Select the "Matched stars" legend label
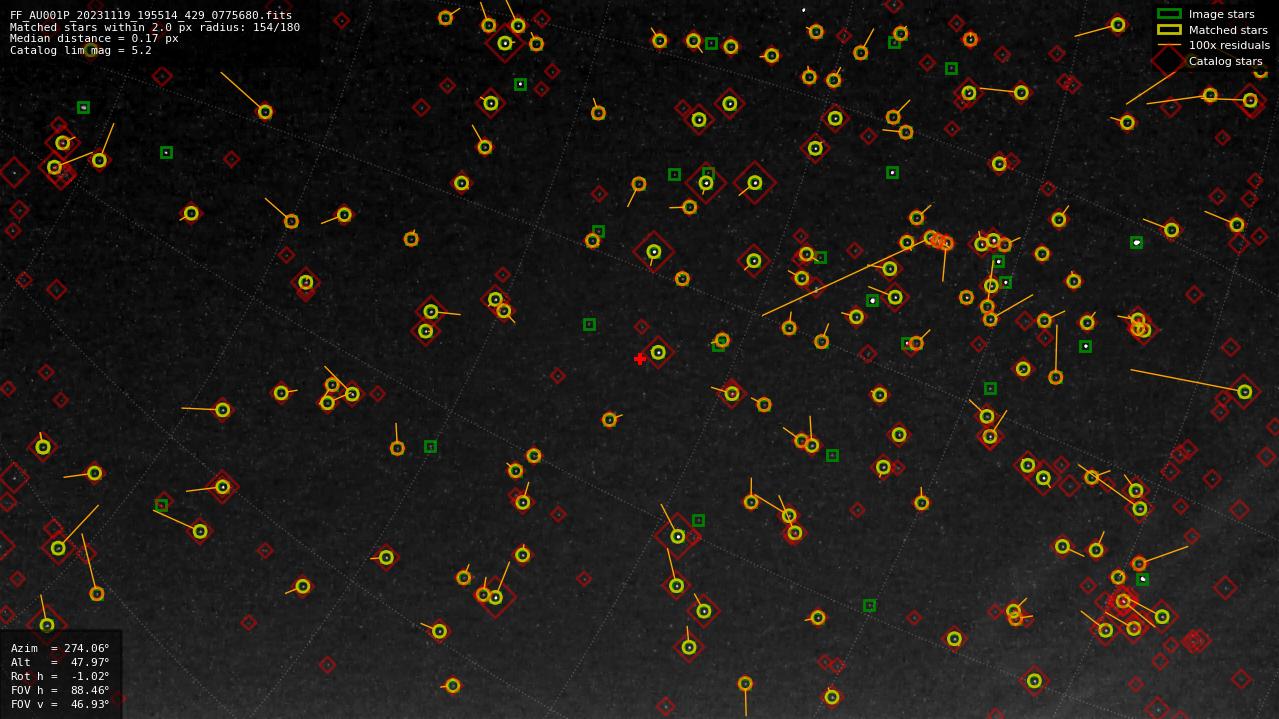Image resolution: width=1279 pixels, height=719 pixels. coord(1228,30)
